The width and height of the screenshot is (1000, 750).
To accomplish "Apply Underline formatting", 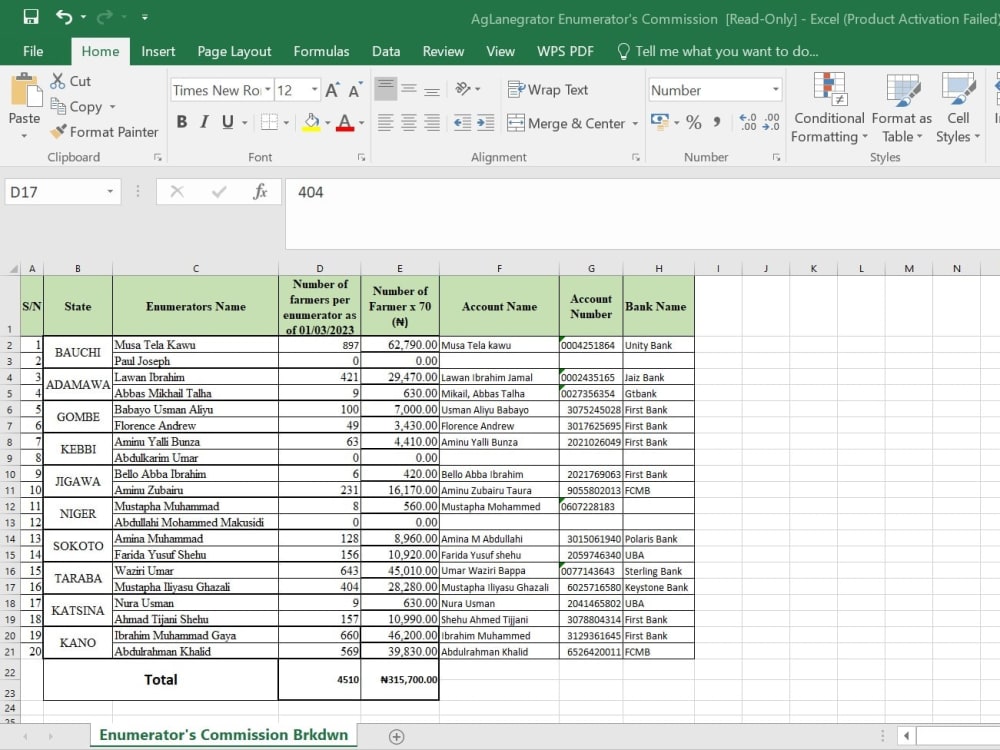I will tap(228, 122).
